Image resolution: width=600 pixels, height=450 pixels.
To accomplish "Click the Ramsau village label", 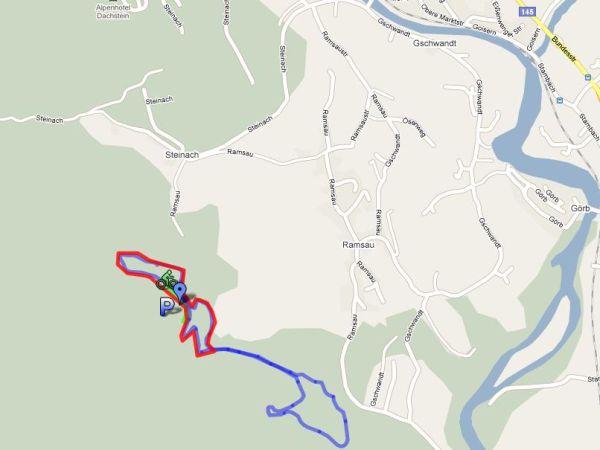I will point(358,245).
